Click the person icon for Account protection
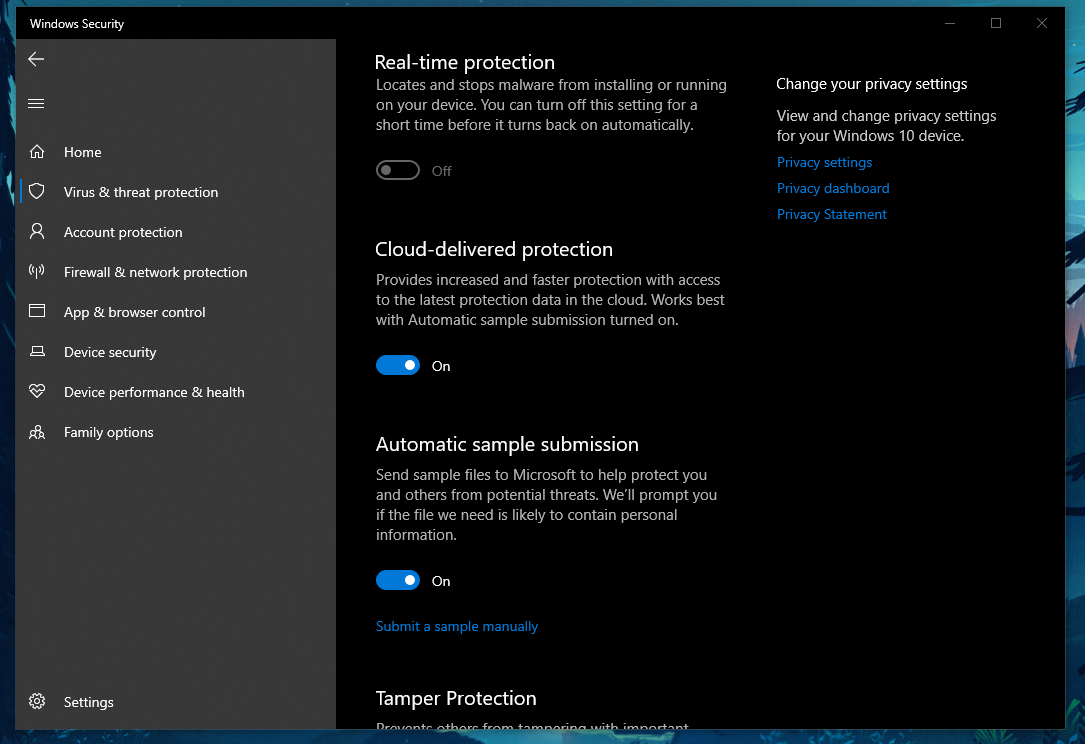The height and width of the screenshot is (744, 1085). coord(37,232)
